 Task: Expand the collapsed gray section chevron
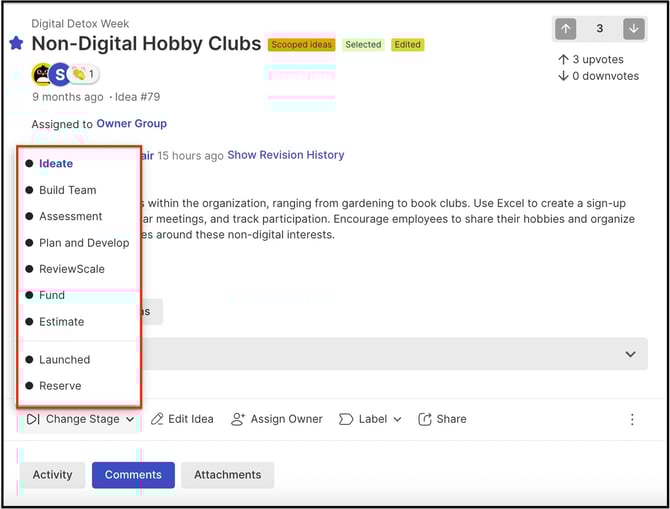click(x=630, y=354)
